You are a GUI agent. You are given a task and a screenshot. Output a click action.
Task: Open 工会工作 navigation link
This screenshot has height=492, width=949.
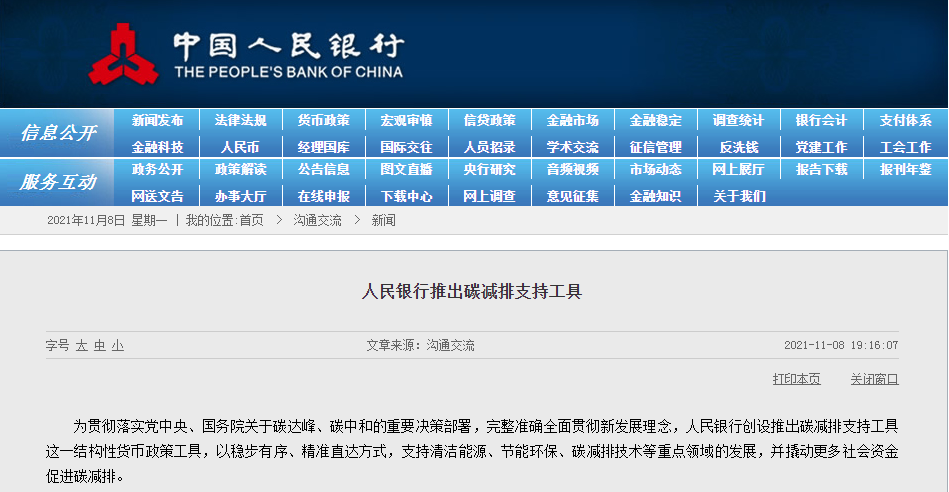[x=905, y=147]
